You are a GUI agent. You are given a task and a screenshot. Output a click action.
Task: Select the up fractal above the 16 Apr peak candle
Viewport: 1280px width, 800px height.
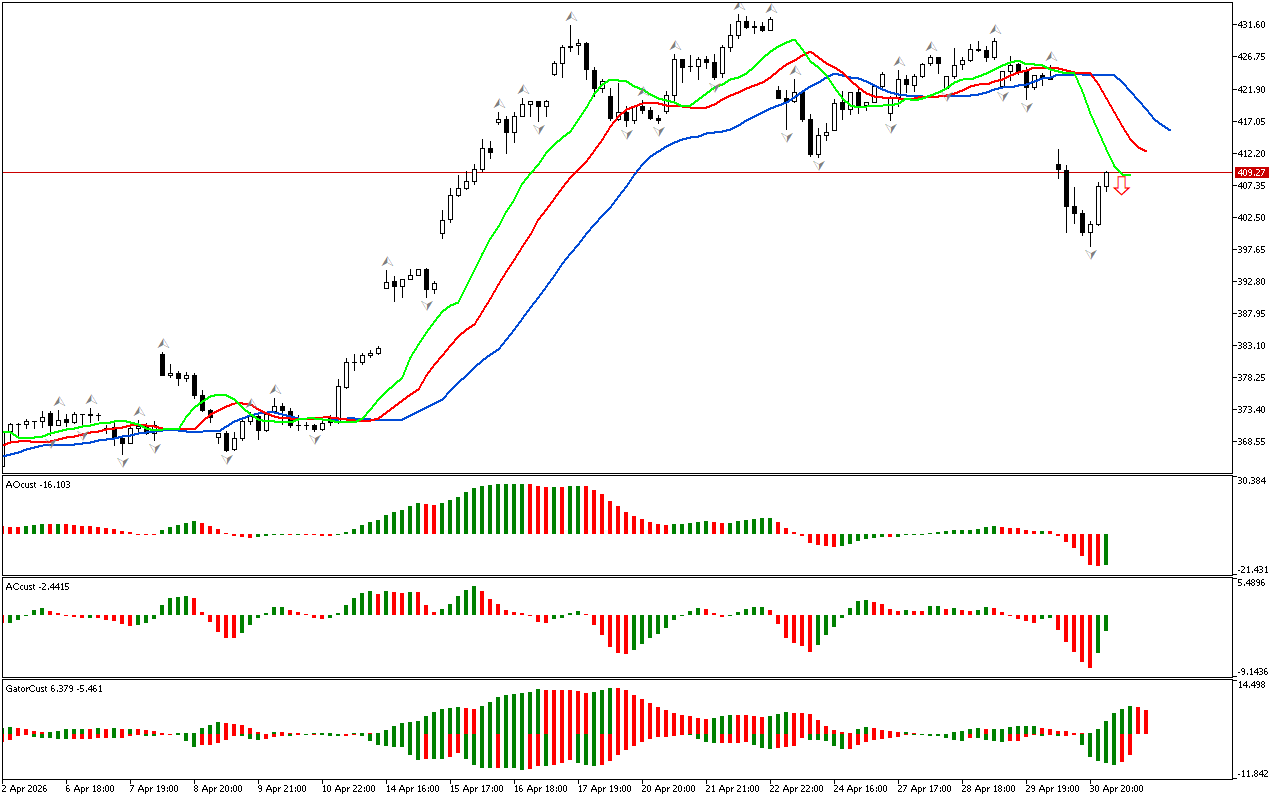pyautogui.click(x=571, y=17)
